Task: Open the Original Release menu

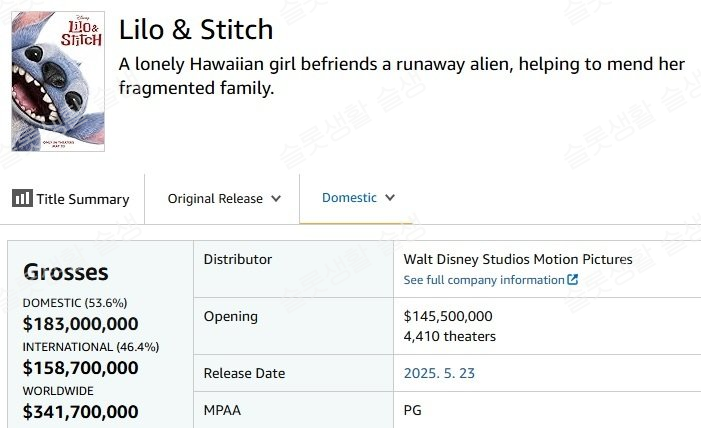Action: (224, 198)
